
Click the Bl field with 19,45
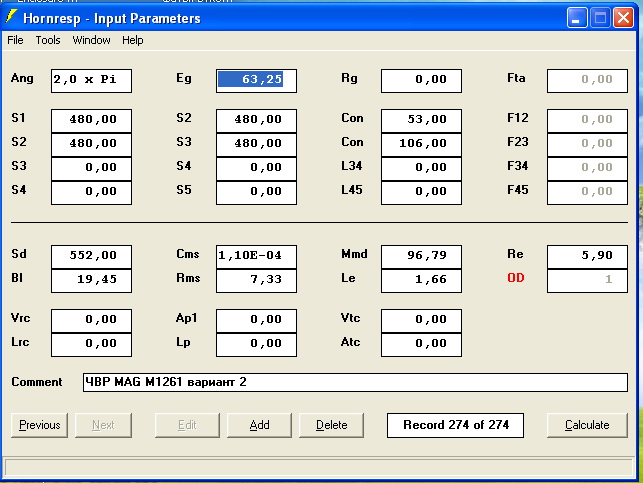pos(91,280)
